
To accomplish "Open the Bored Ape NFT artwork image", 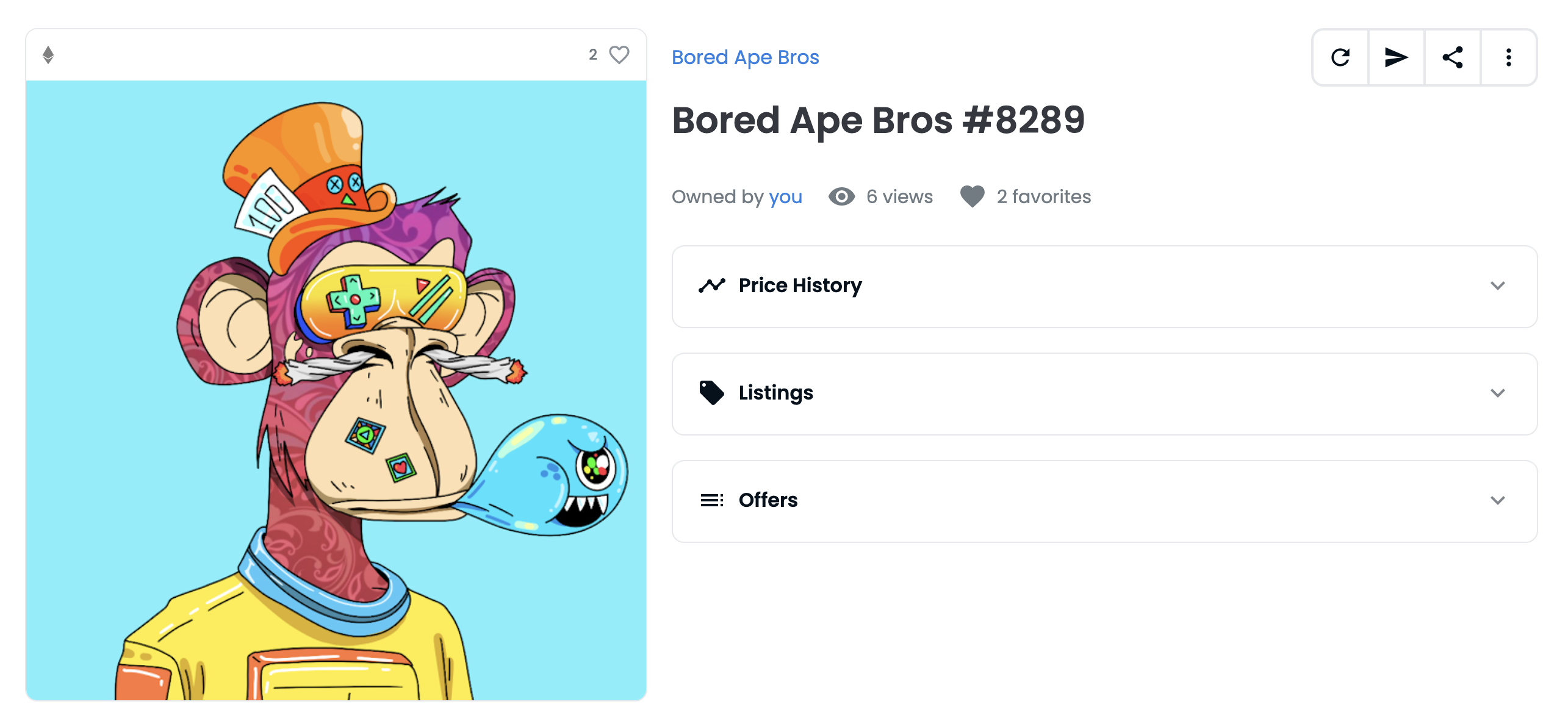I will (336, 390).
